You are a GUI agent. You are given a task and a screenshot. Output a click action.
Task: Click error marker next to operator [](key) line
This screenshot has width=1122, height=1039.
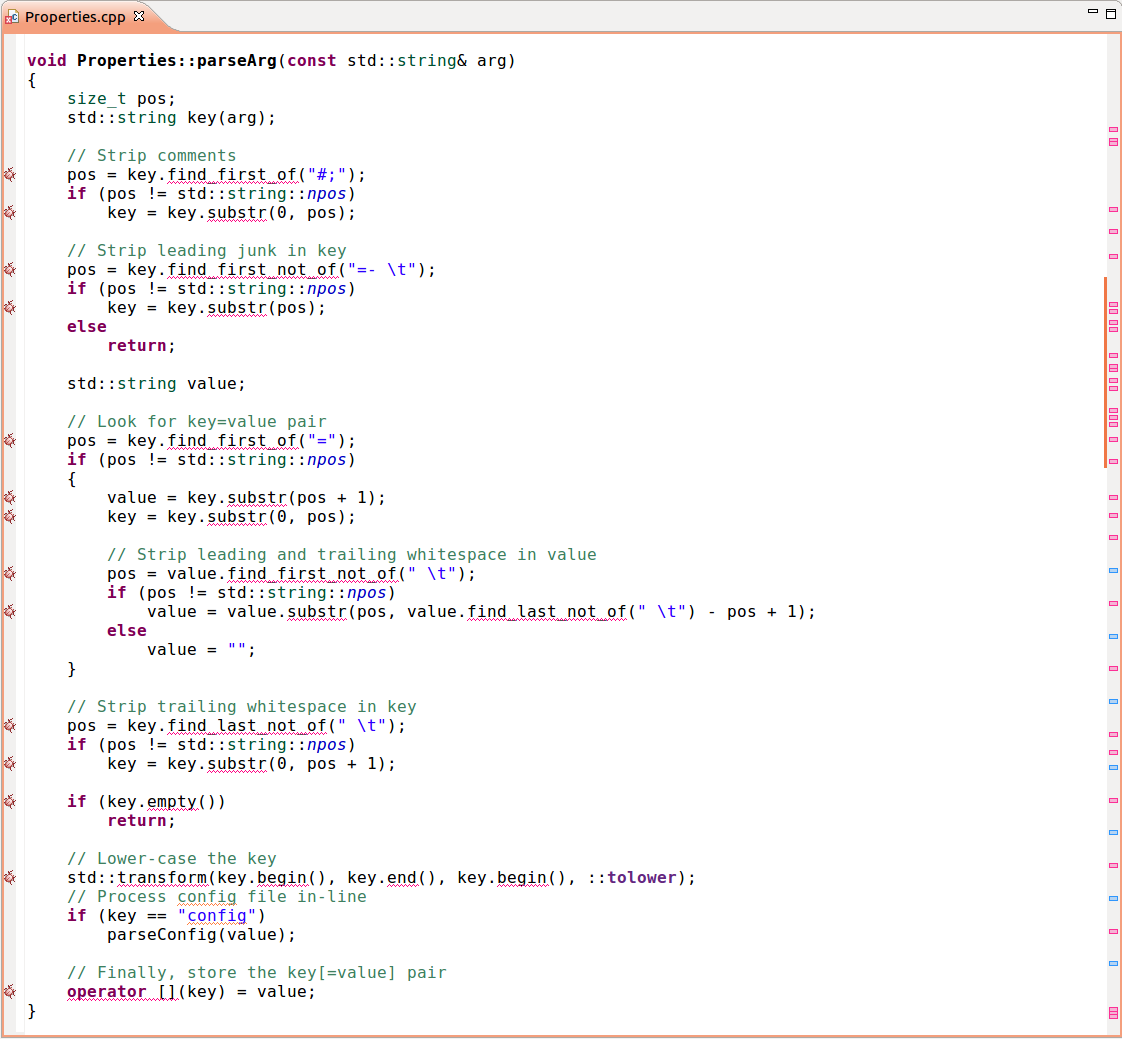click(x=9, y=992)
